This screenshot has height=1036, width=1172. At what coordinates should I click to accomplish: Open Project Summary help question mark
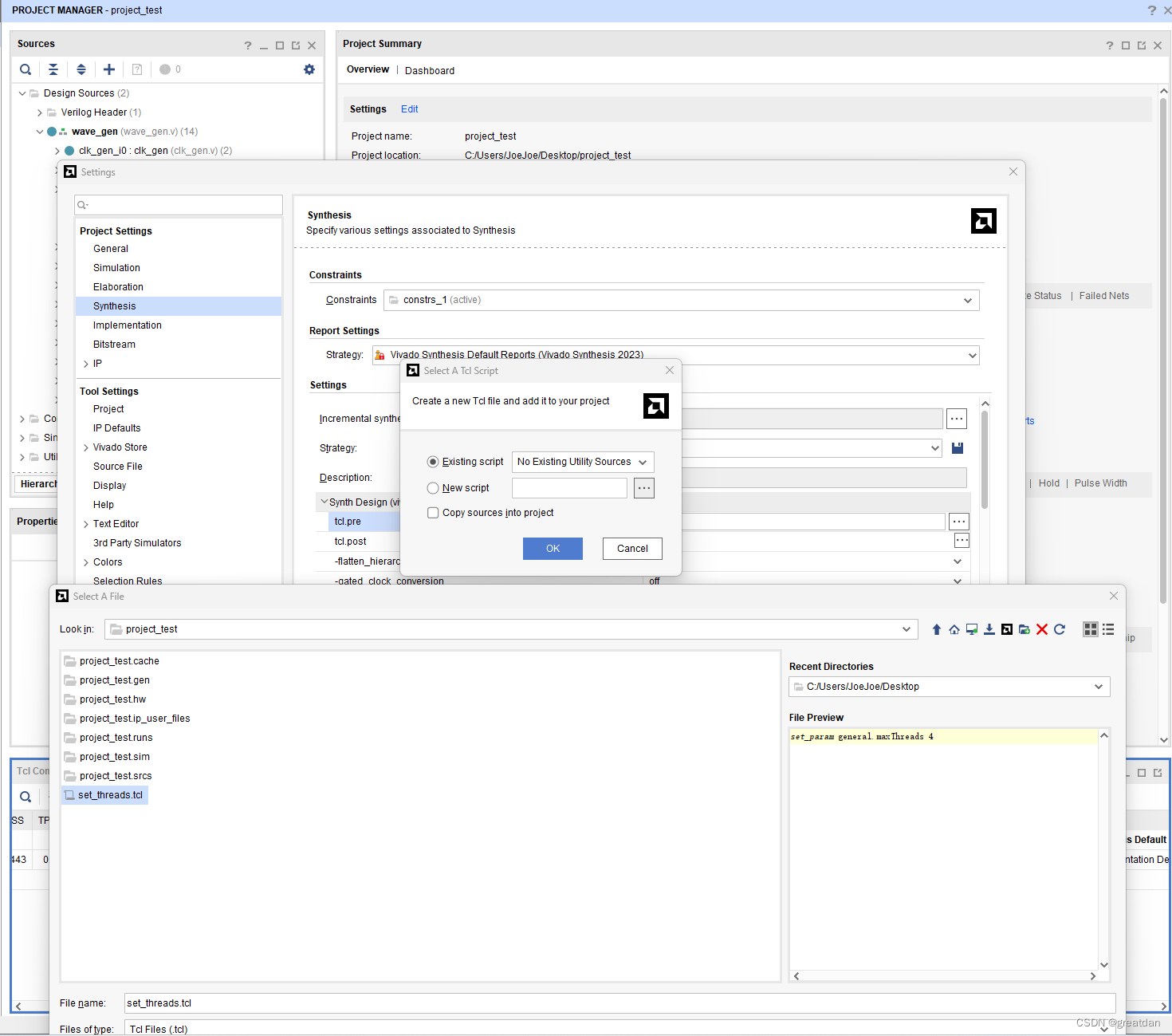1109,45
